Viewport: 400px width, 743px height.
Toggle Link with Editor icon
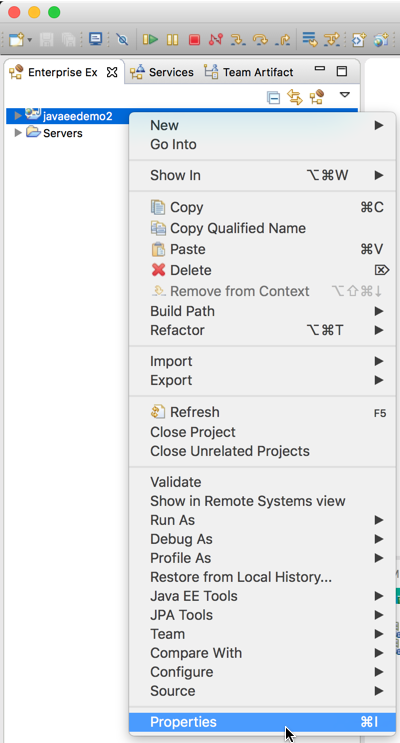coord(295,98)
